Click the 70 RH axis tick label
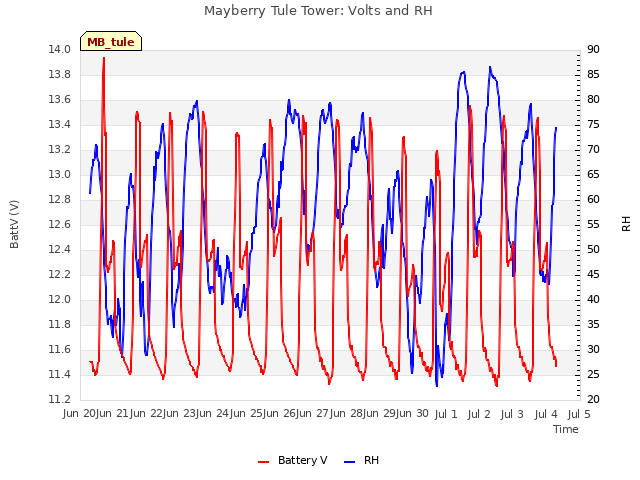 [593, 150]
